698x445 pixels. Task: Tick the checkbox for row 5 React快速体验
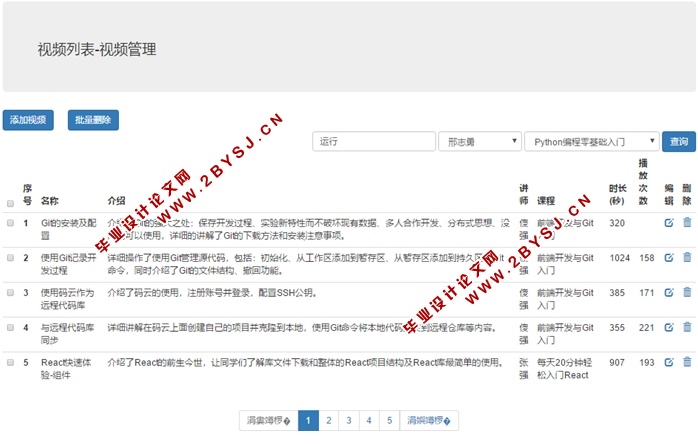[x=10, y=362]
